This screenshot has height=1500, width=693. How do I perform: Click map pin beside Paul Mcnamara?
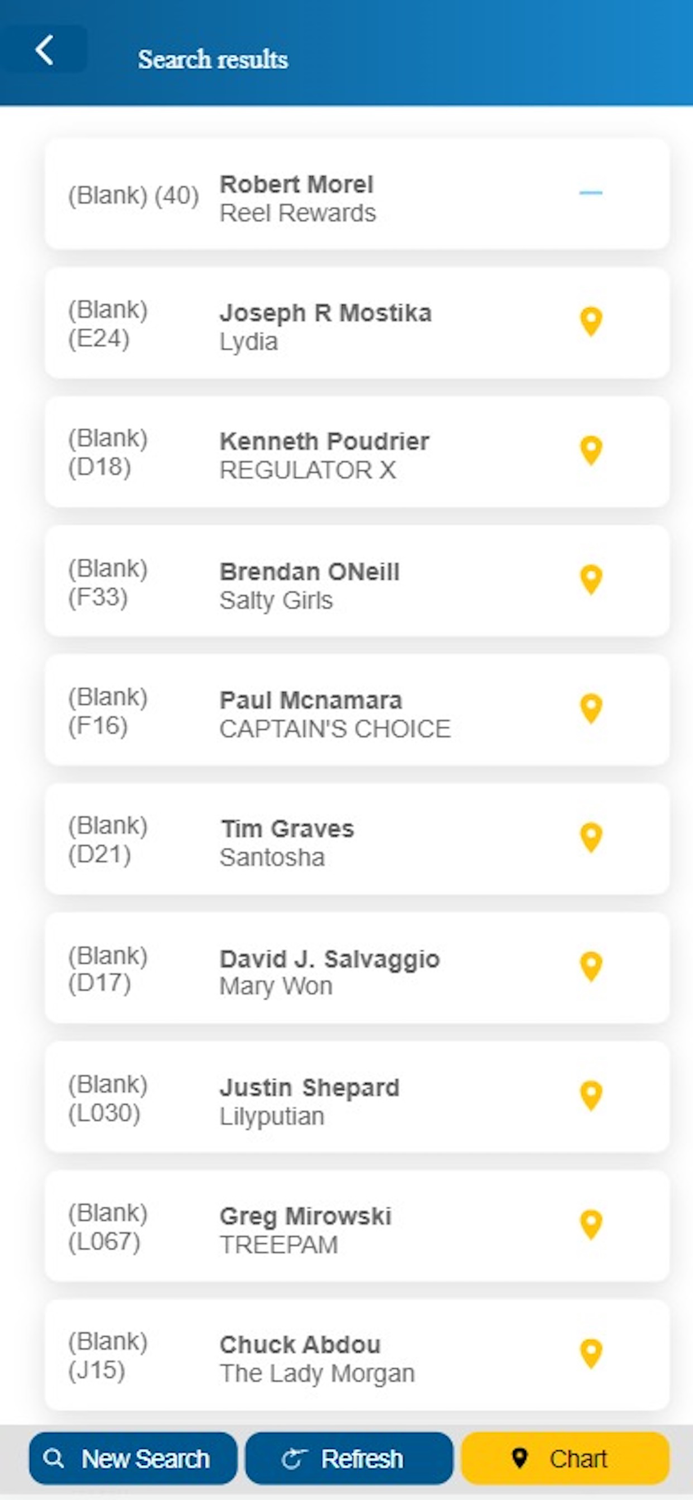[x=591, y=709]
